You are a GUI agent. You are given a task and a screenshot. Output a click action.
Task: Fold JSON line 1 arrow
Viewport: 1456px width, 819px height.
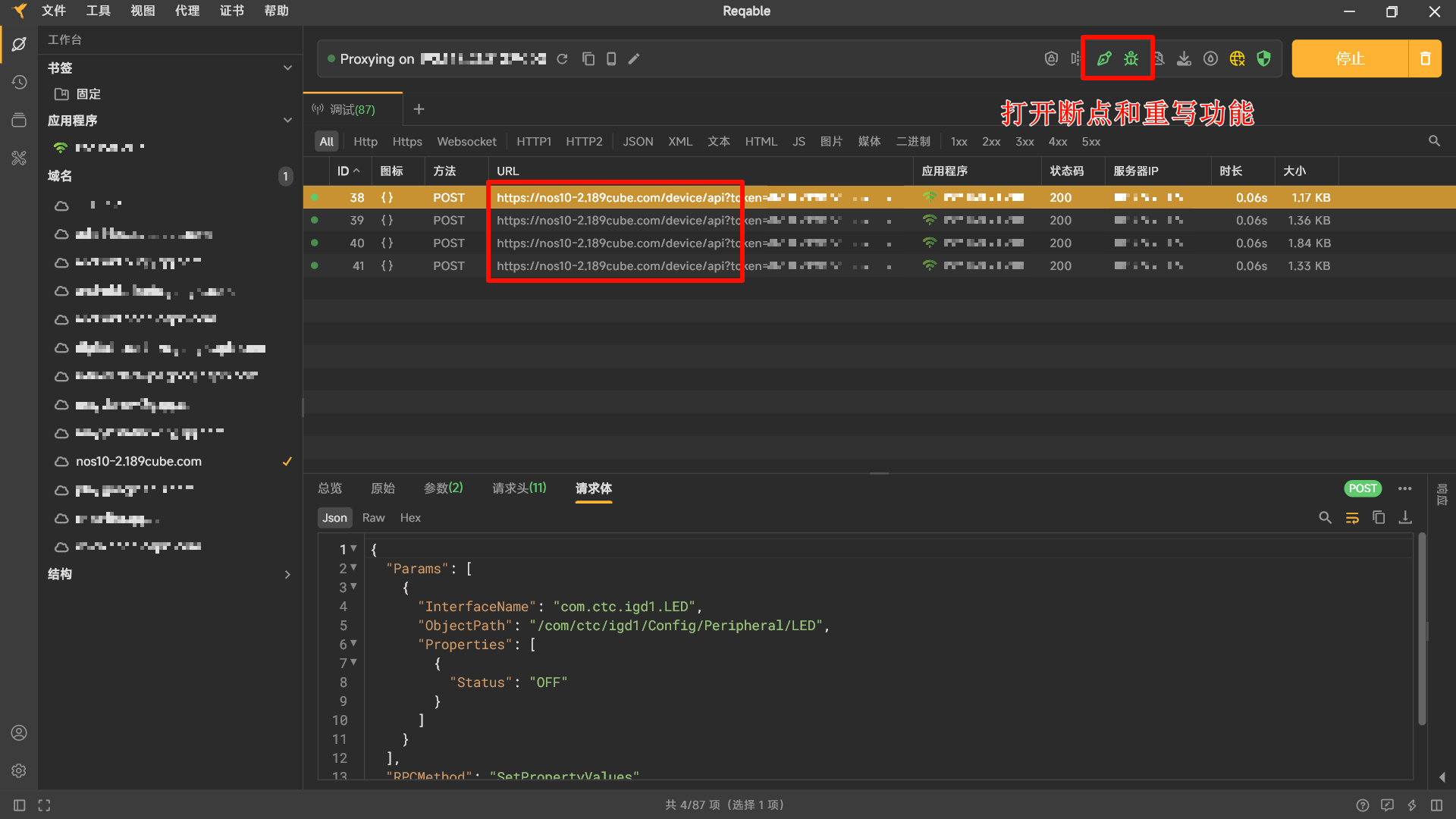(353, 548)
